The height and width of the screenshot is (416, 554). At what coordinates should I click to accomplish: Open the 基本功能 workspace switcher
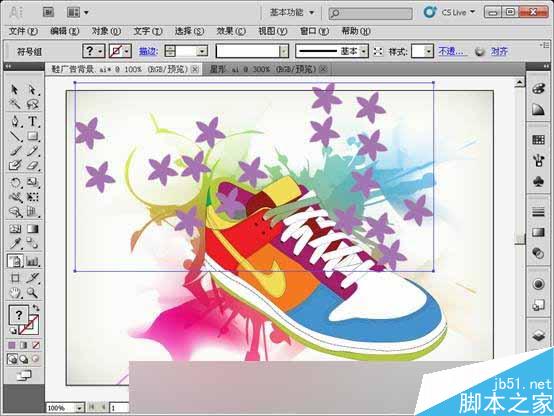coord(292,13)
